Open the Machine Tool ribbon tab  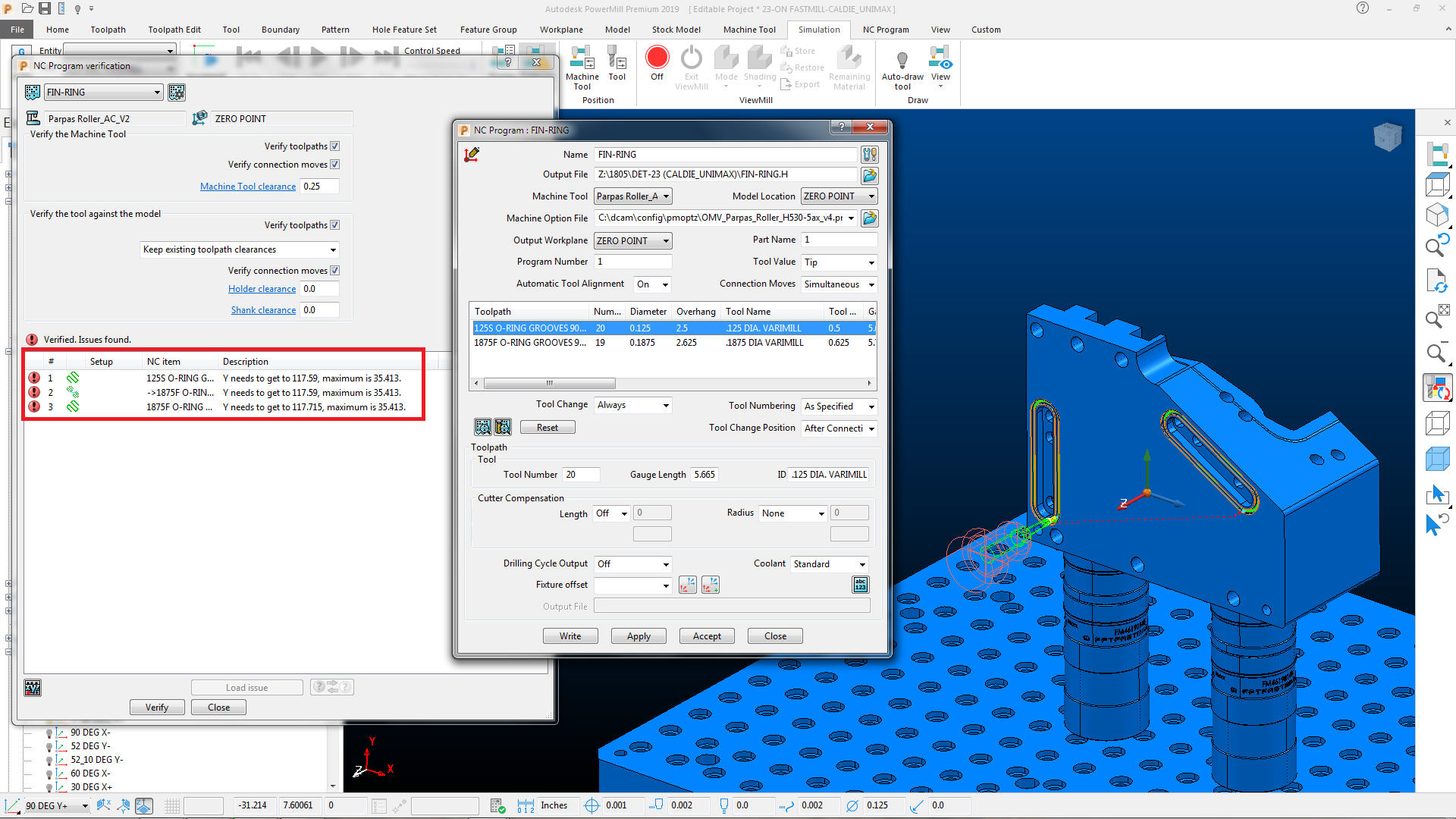coord(749,30)
